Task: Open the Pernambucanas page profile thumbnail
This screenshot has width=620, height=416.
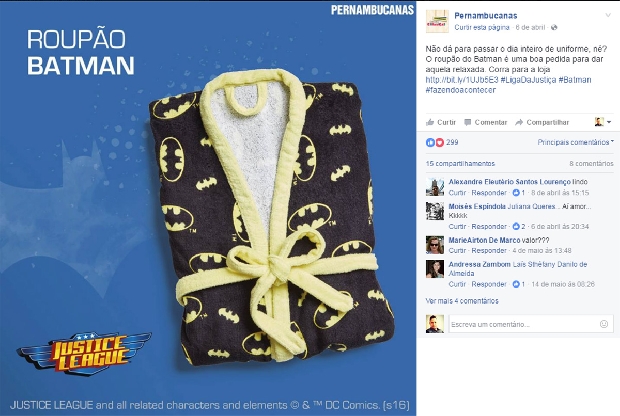Action: [x=437, y=21]
